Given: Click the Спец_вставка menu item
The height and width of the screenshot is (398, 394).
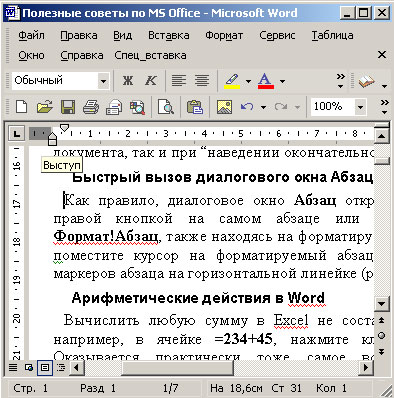Looking at the screenshot, I should click(150, 55).
